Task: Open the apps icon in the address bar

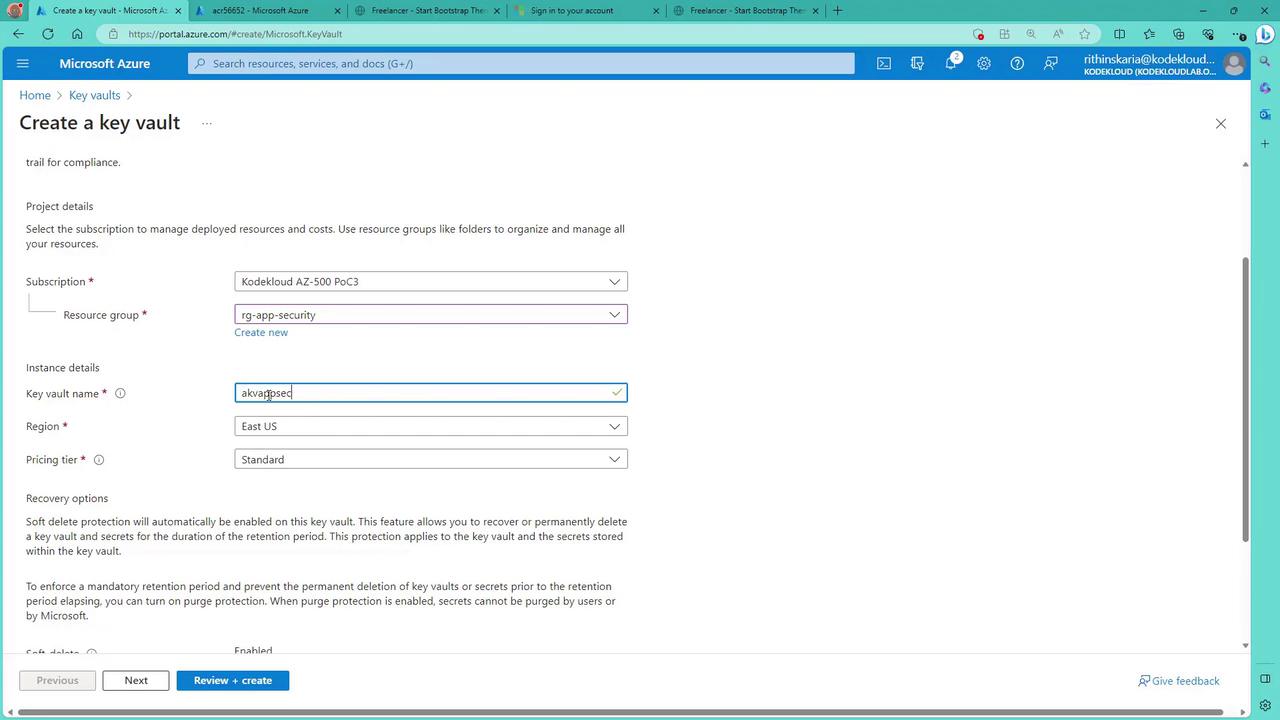Action: coord(1005,34)
